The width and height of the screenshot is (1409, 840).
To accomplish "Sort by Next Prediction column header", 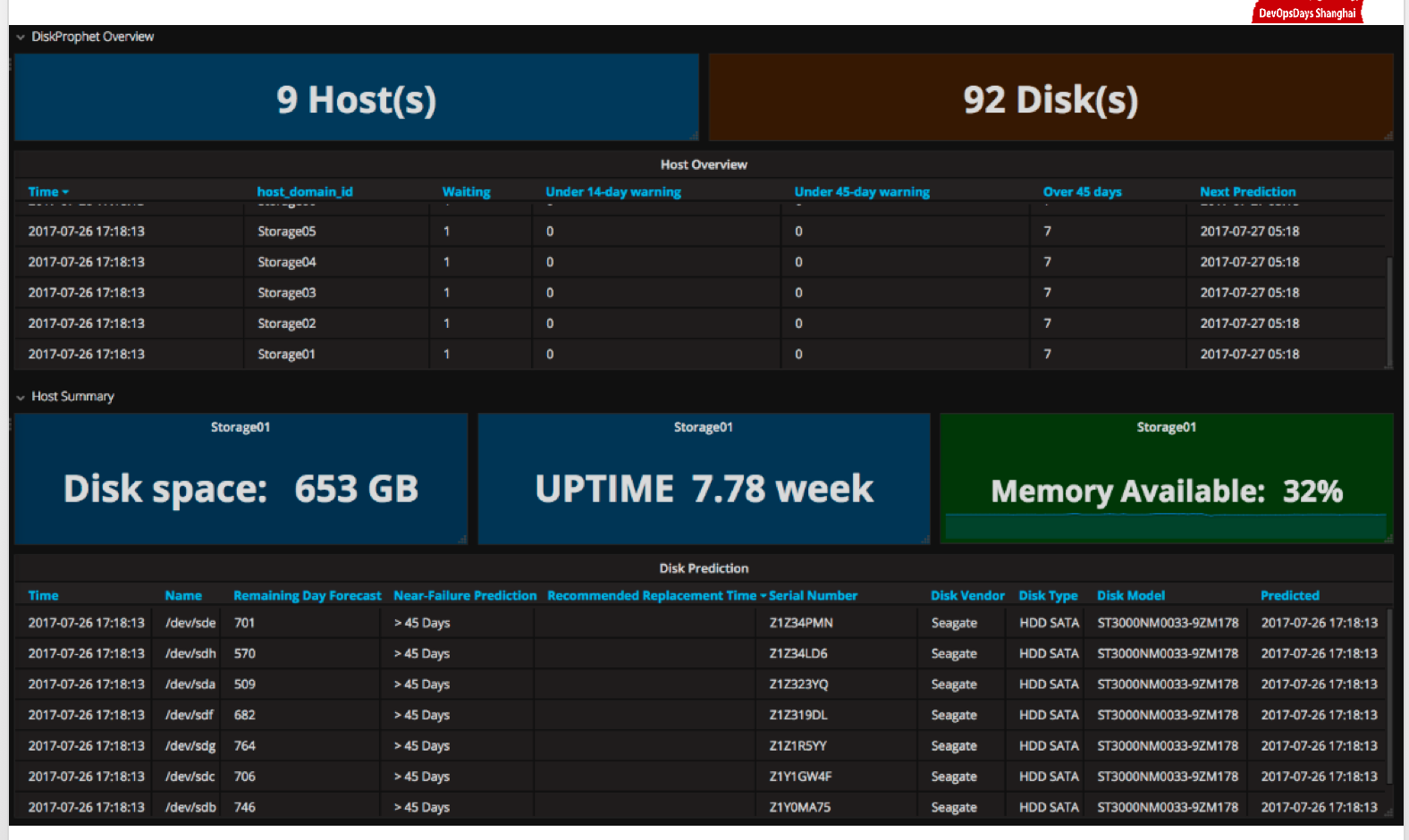I will click(x=1247, y=191).
